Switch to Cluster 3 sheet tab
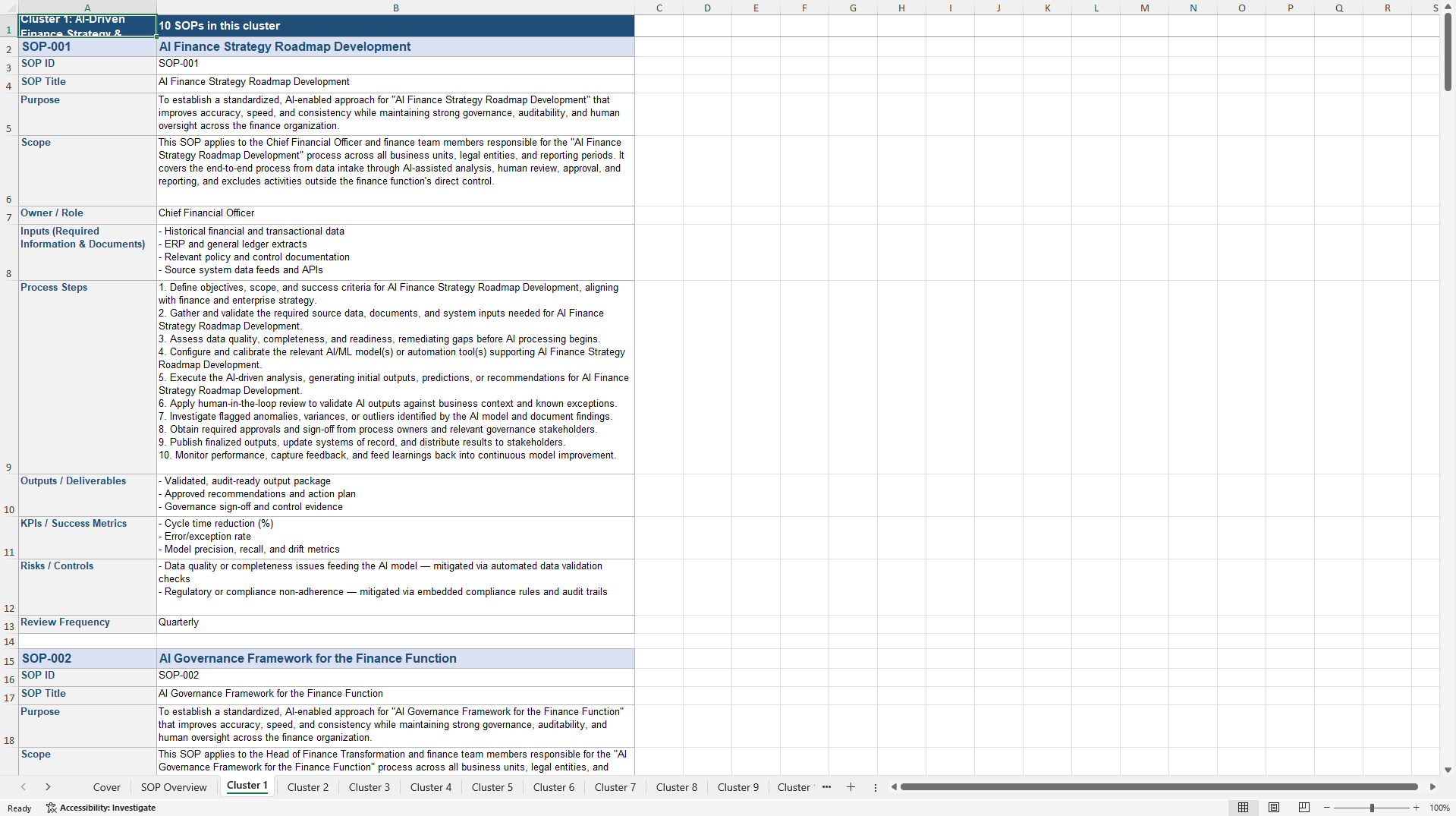1456x816 pixels. click(370, 787)
